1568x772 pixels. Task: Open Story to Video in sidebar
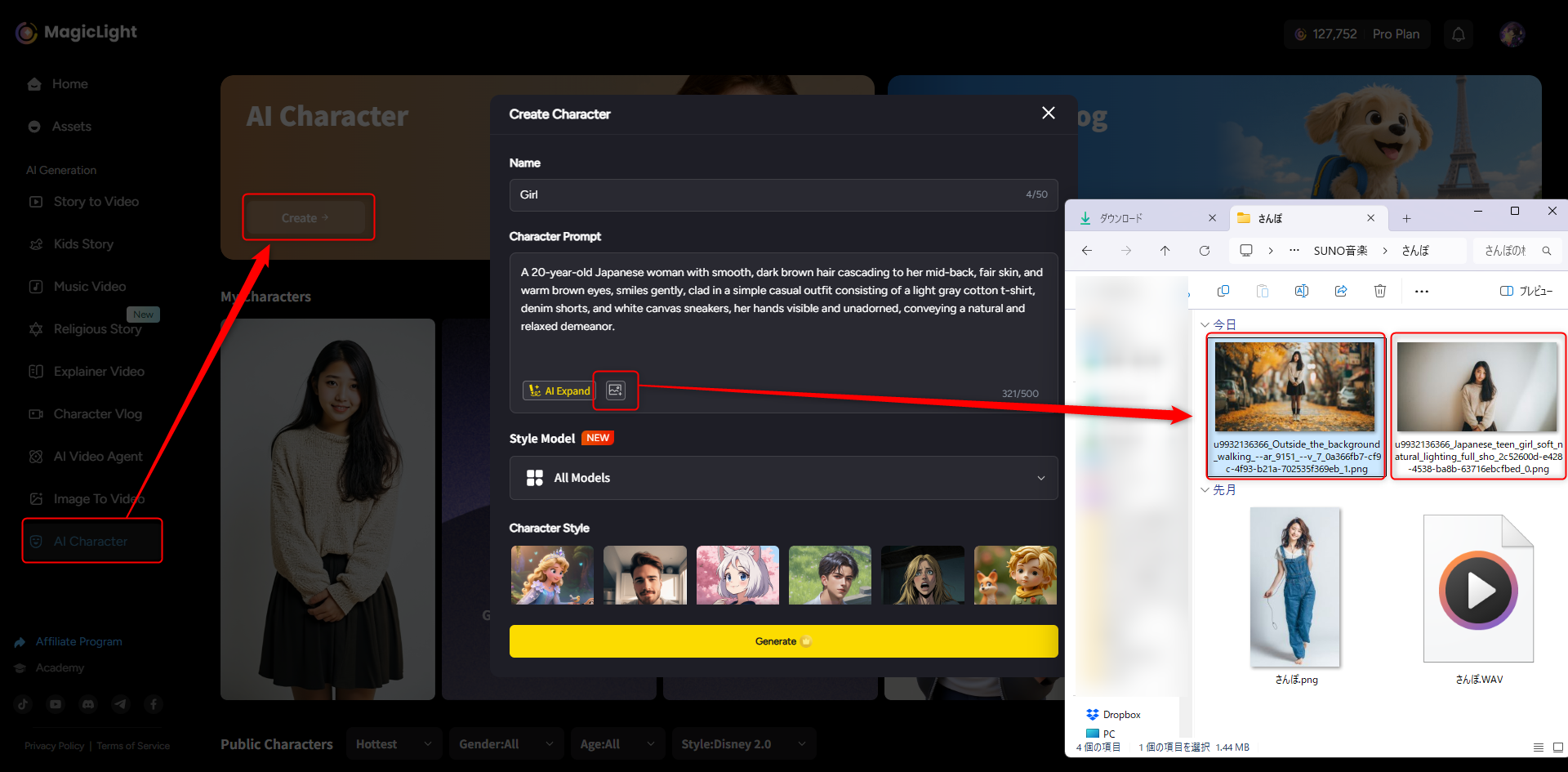(x=96, y=202)
